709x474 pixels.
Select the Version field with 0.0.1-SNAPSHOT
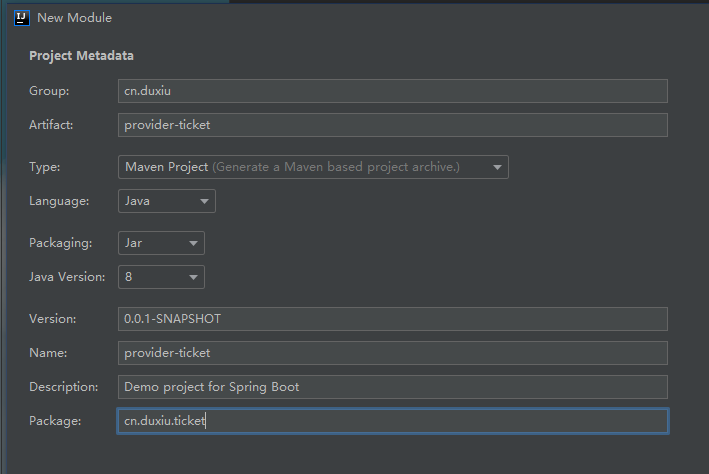coord(392,319)
